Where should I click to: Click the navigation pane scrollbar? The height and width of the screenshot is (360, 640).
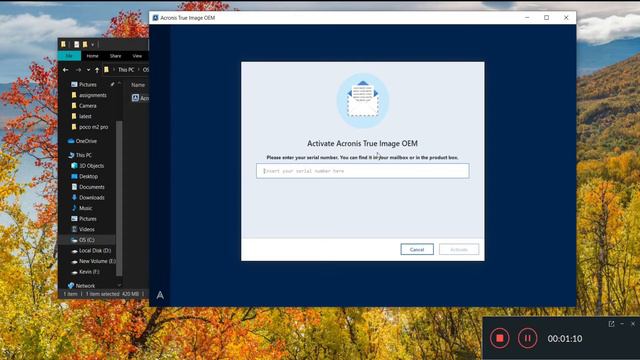click(x=119, y=198)
